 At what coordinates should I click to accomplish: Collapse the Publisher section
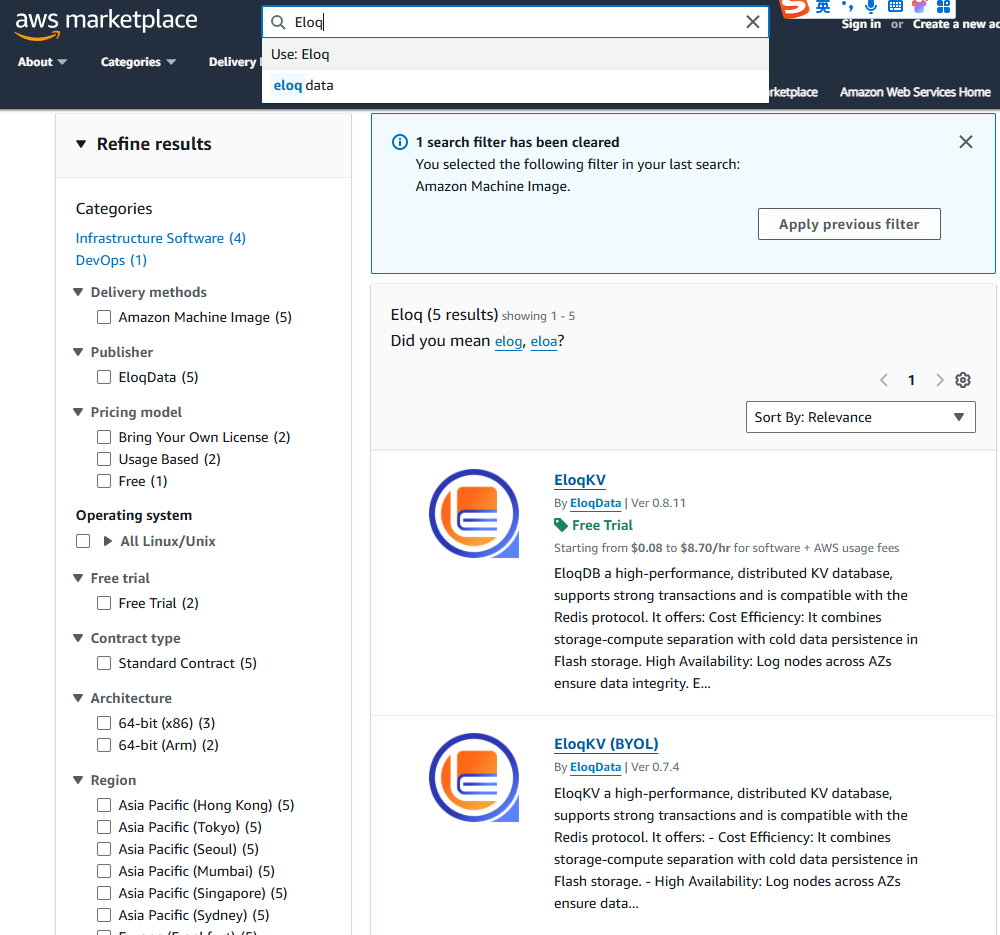(78, 352)
